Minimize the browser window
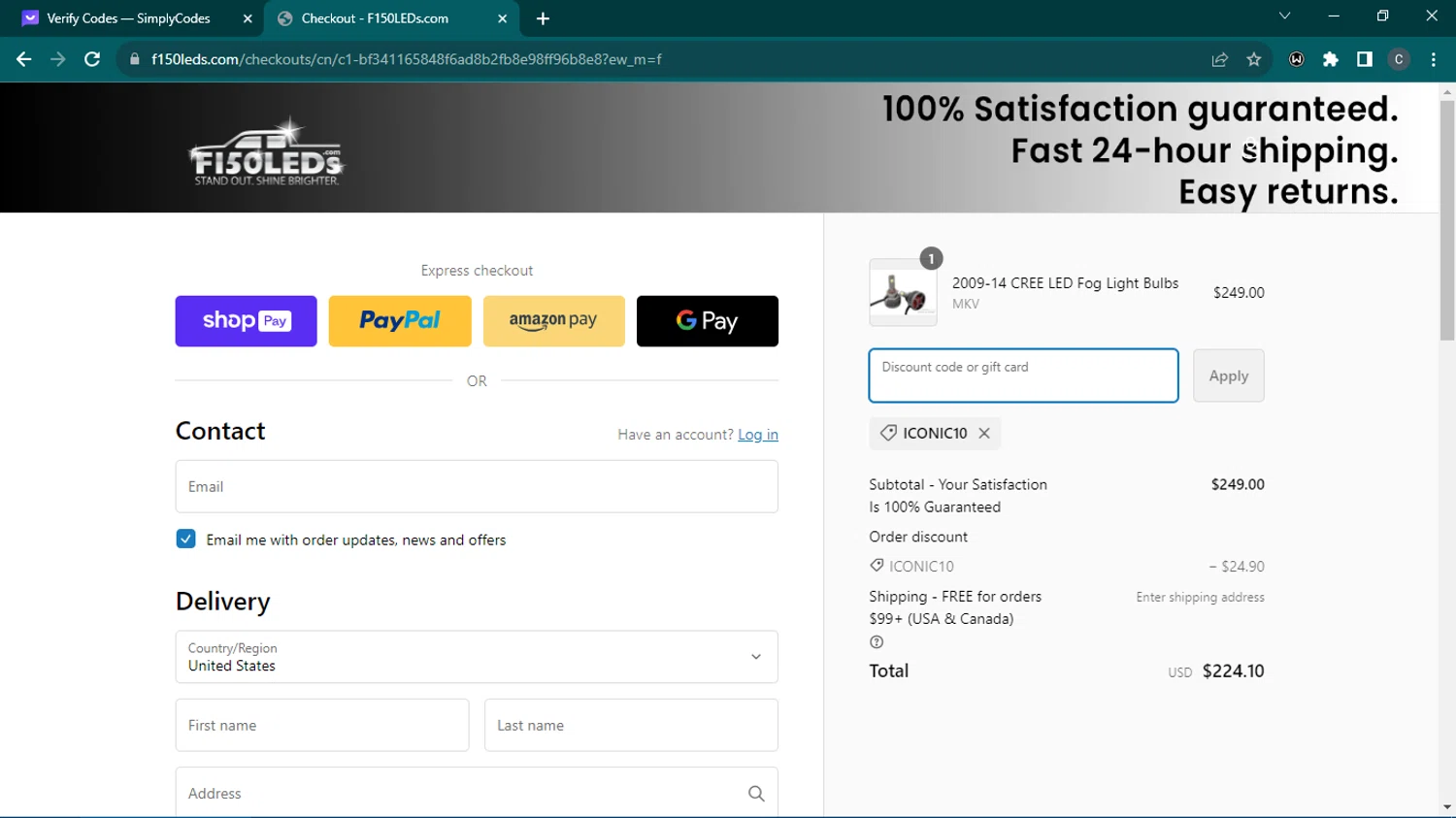Image resolution: width=1456 pixels, height=818 pixels. click(1334, 16)
